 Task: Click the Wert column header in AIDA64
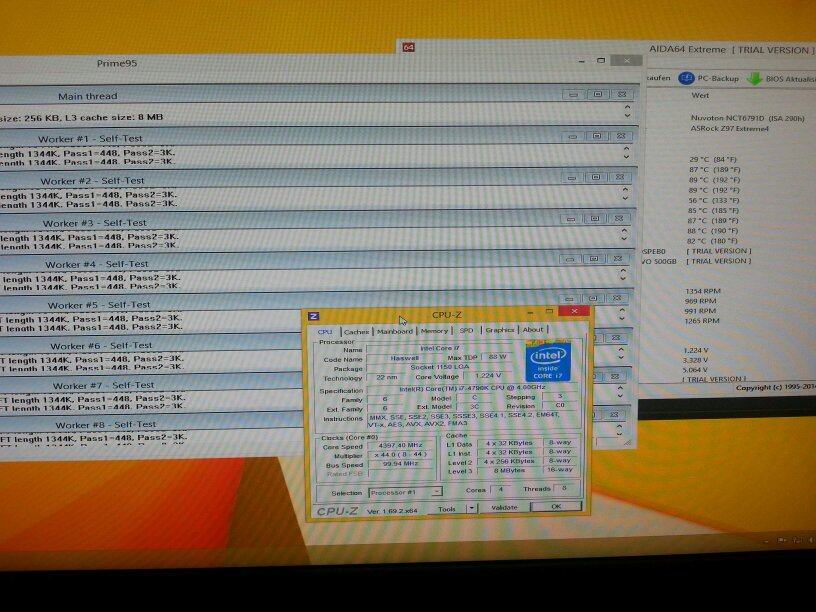point(700,96)
